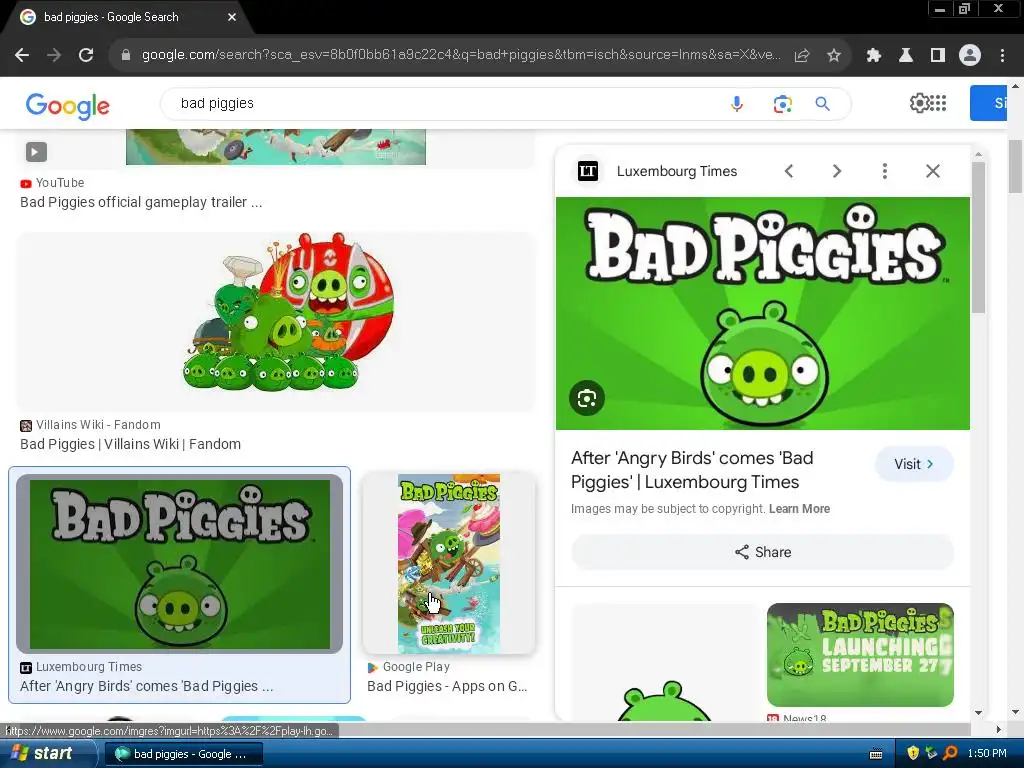Click the Share button
1024x768 pixels.
(762, 552)
